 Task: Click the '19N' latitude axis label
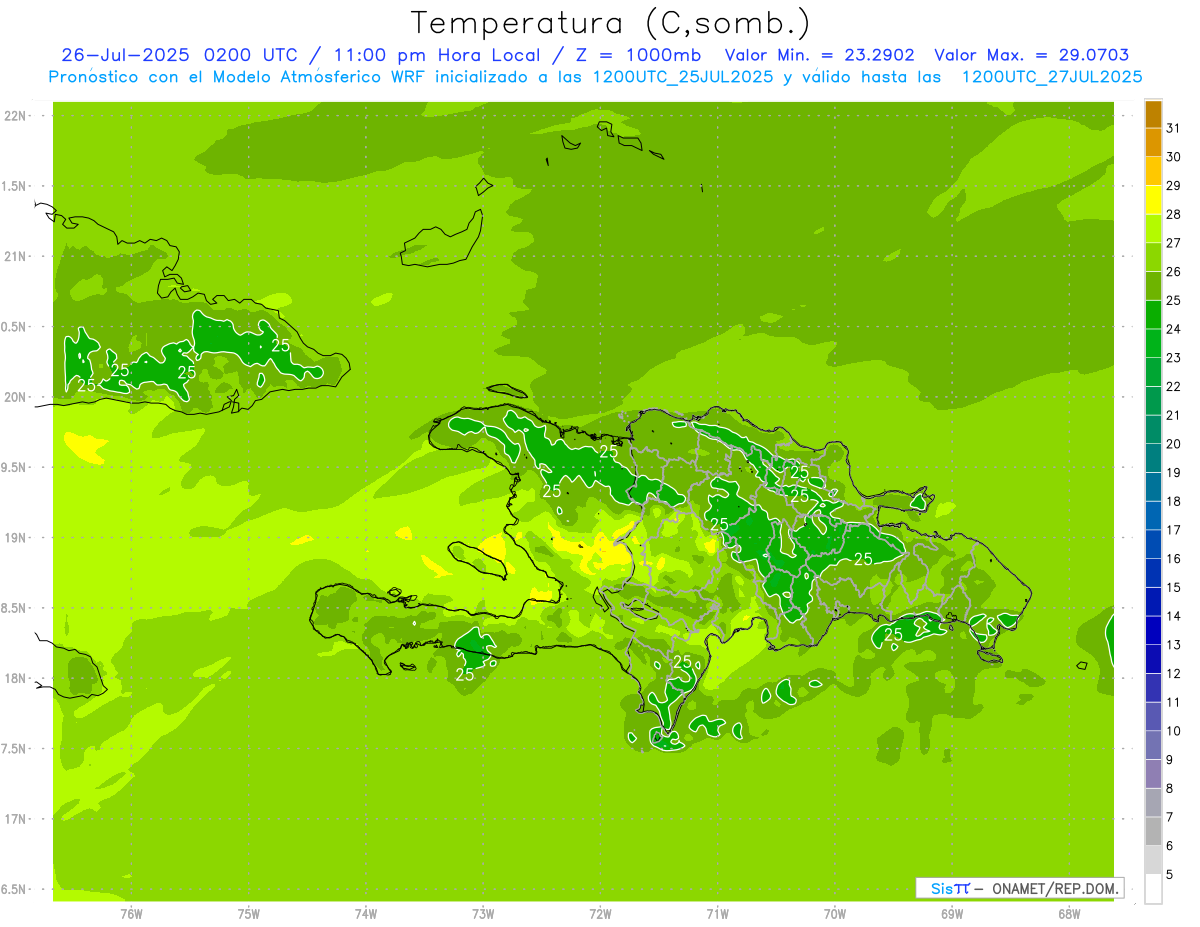click(x=16, y=538)
